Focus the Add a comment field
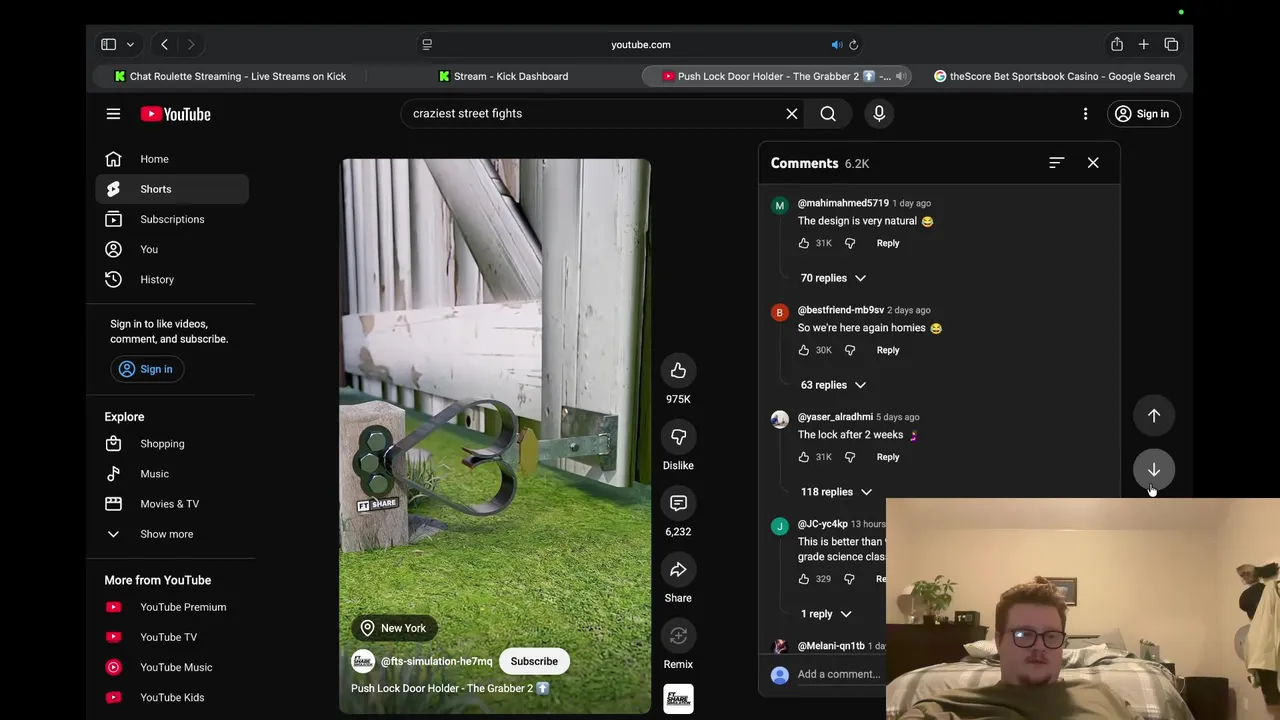 pos(839,674)
